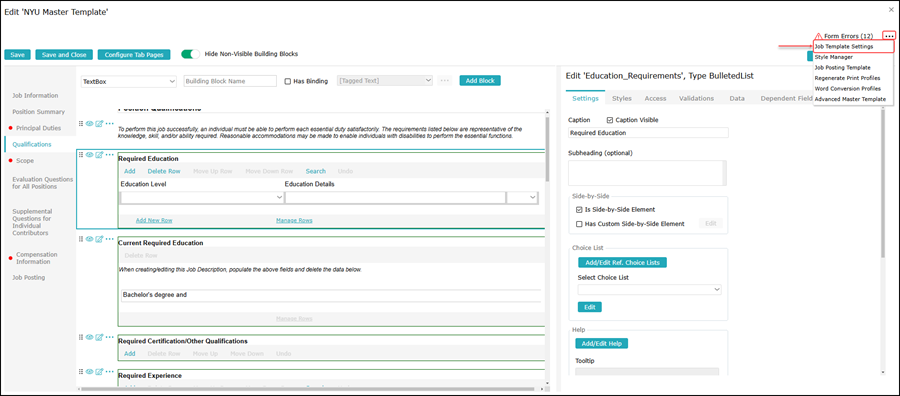900x396 pixels.
Task: Open the ellipsis menu for the Current Required Education block
Action: [109, 239]
